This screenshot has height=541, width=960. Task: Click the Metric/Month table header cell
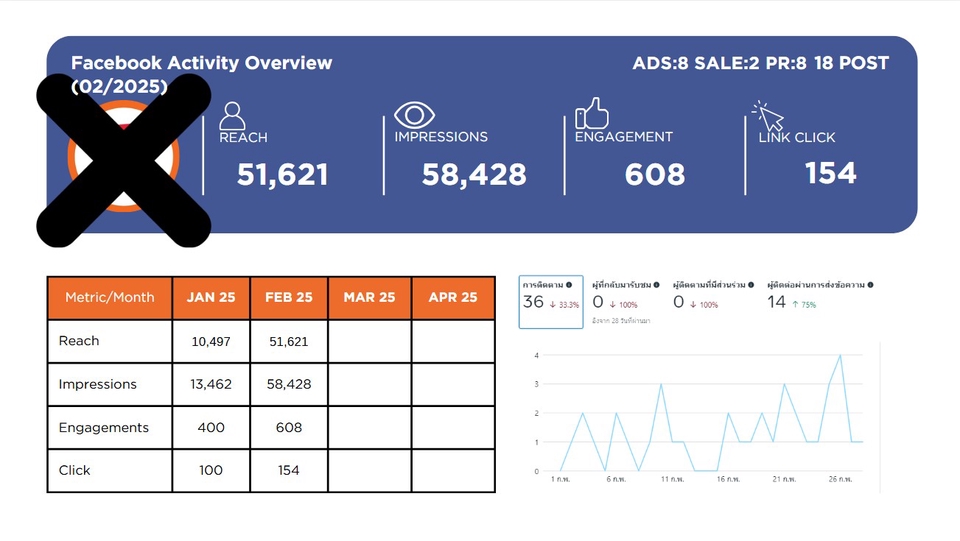(110, 297)
